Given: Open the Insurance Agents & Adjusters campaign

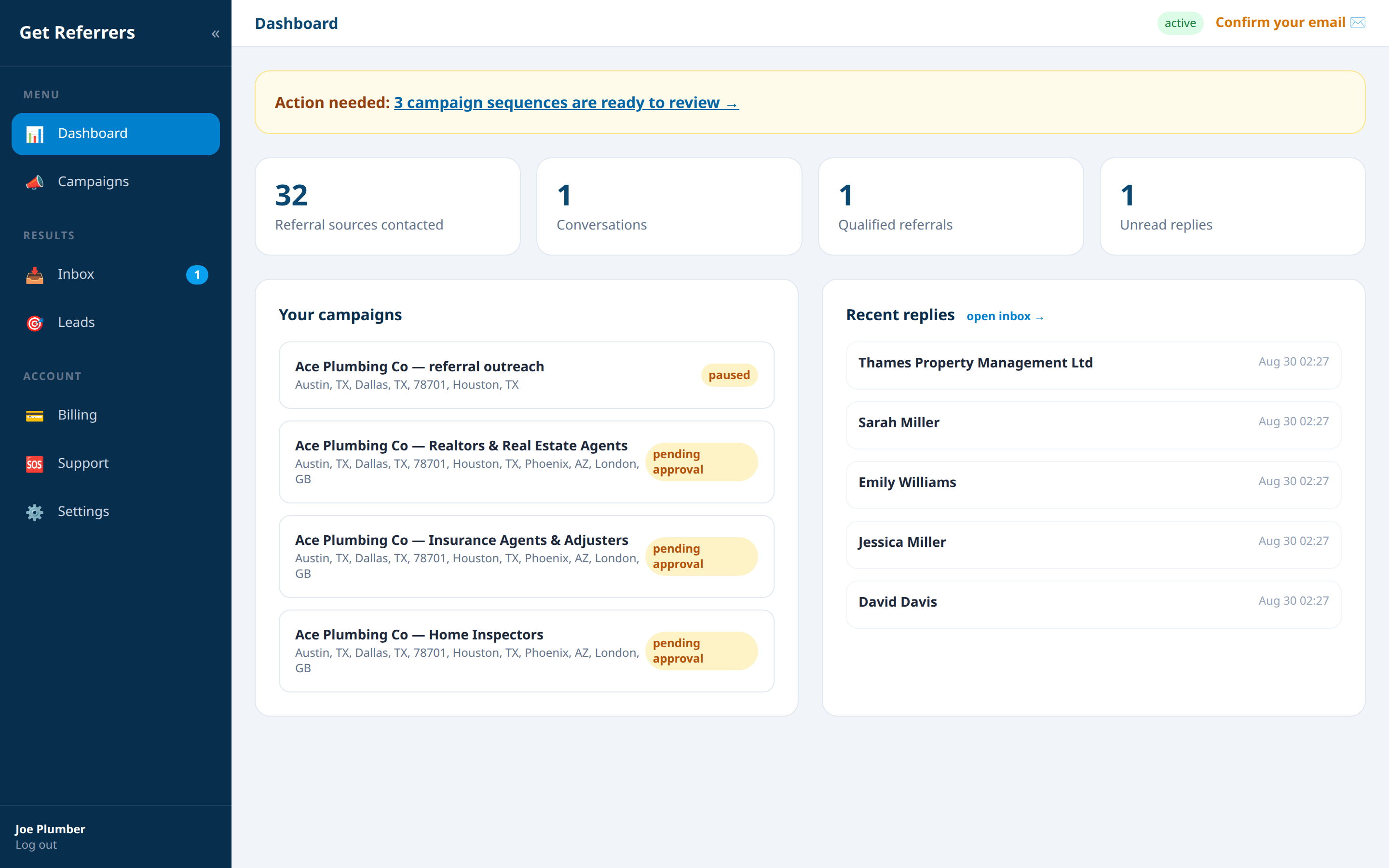Looking at the screenshot, I should pos(526,557).
